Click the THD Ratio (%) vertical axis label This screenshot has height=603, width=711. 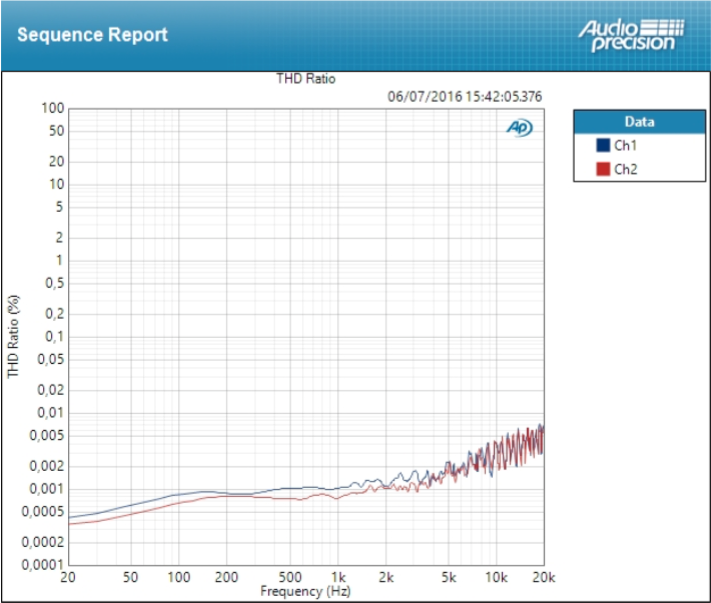pos(13,336)
